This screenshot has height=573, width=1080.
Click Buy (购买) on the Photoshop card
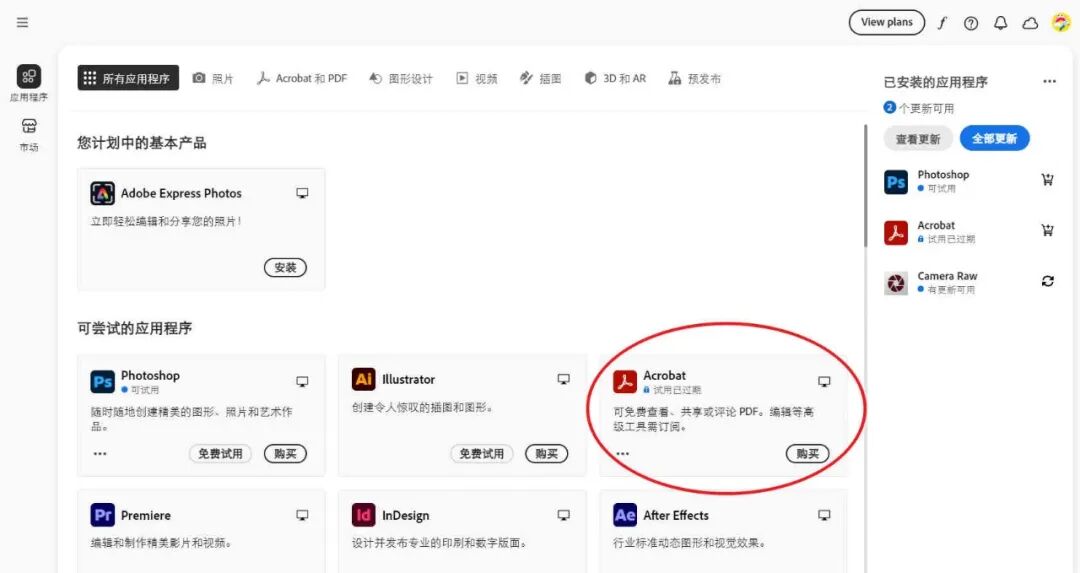point(285,454)
